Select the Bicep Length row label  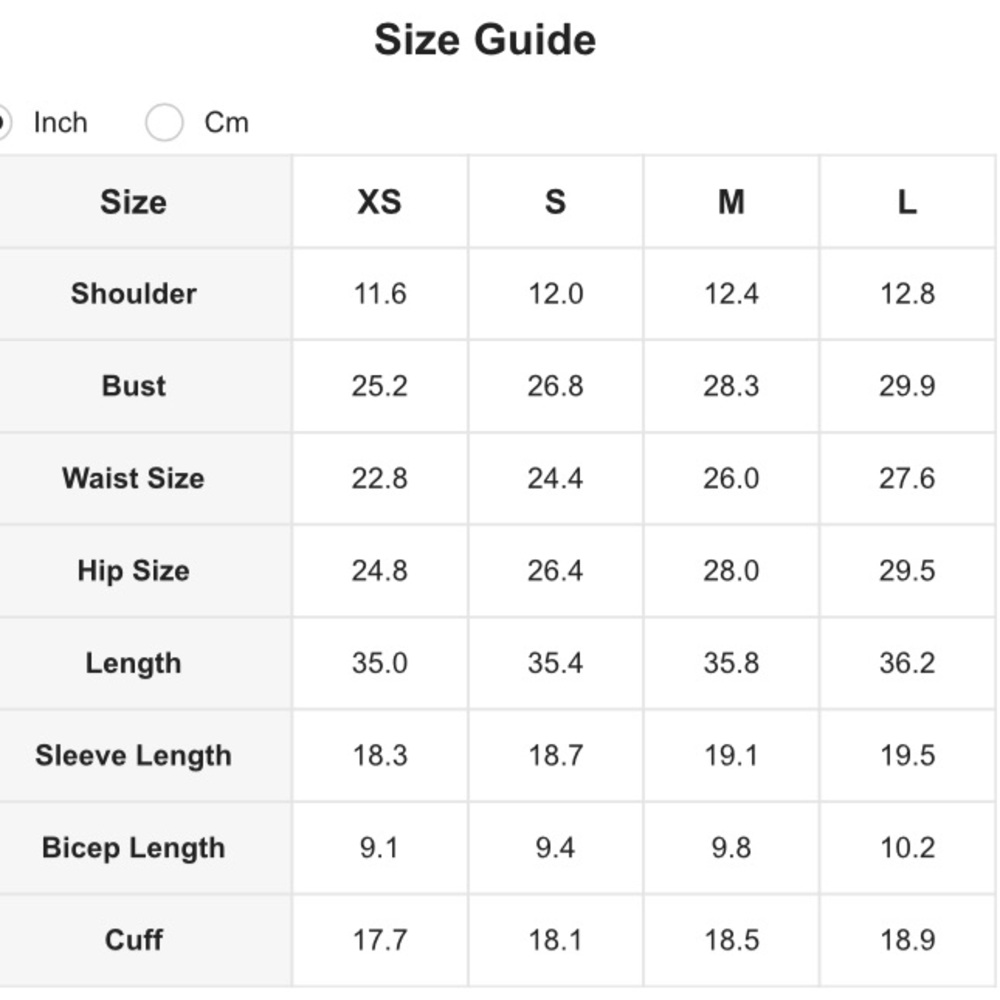pos(133,848)
